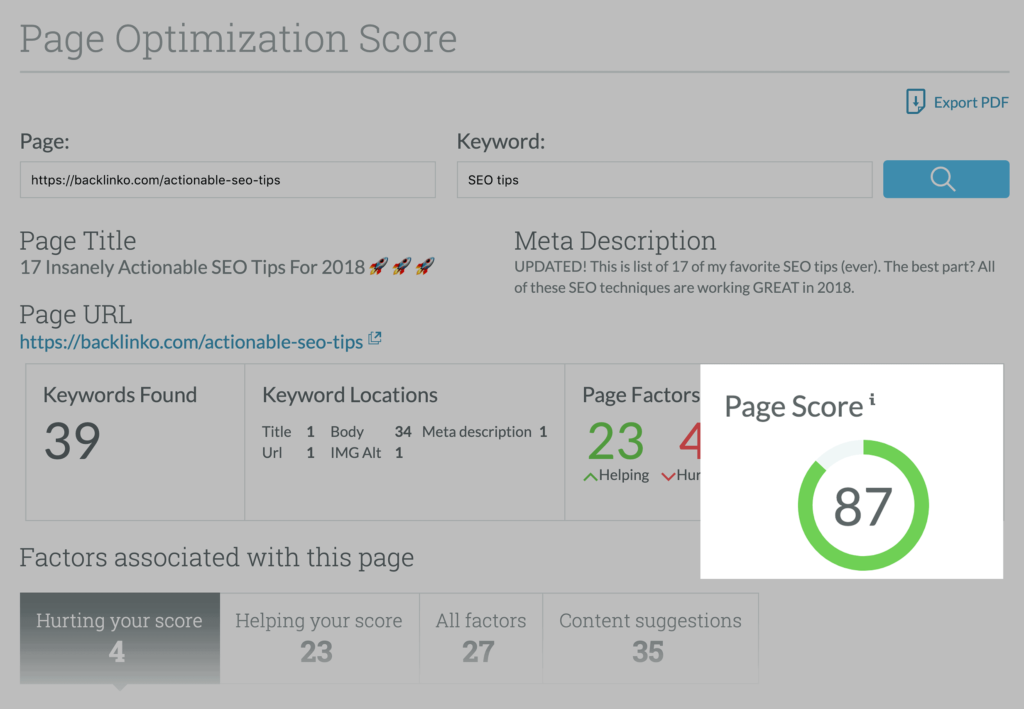Switch to the Helping your score tab
This screenshot has width=1024, height=709.
(318, 637)
